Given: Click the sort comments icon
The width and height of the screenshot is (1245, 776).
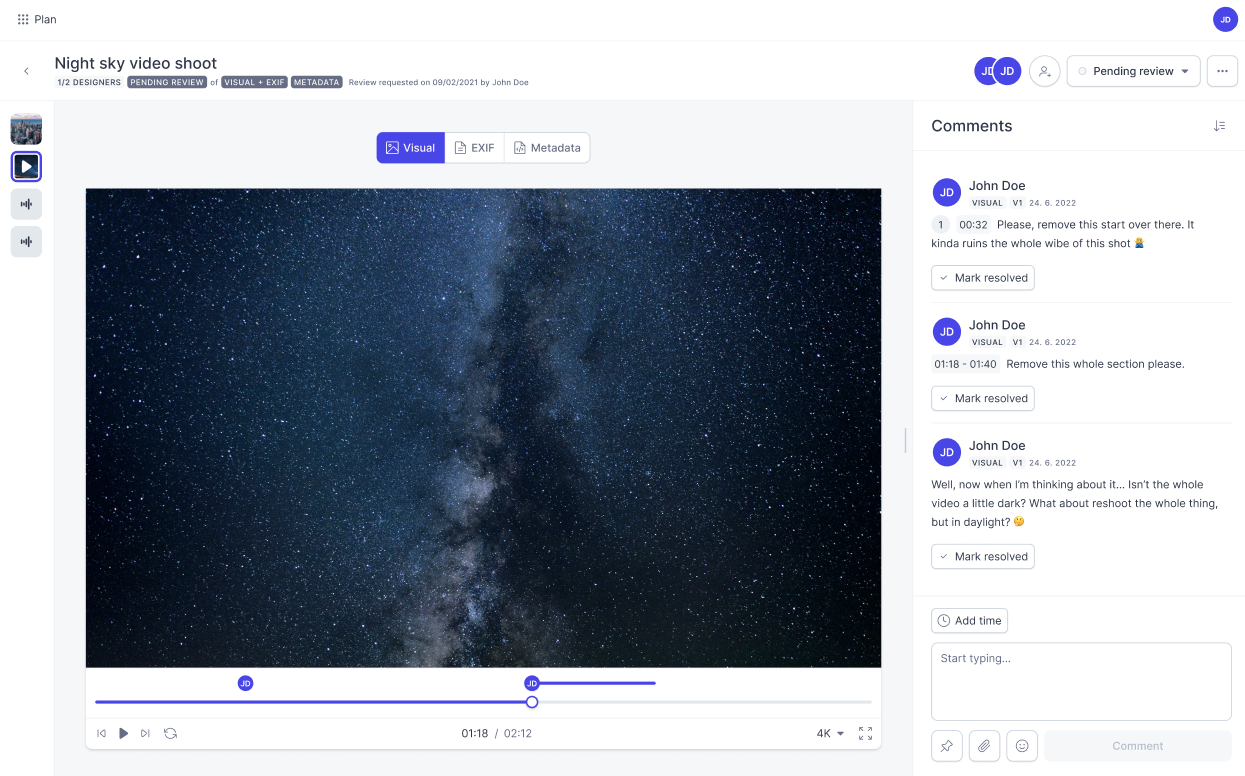Looking at the screenshot, I should [1219, 126].
